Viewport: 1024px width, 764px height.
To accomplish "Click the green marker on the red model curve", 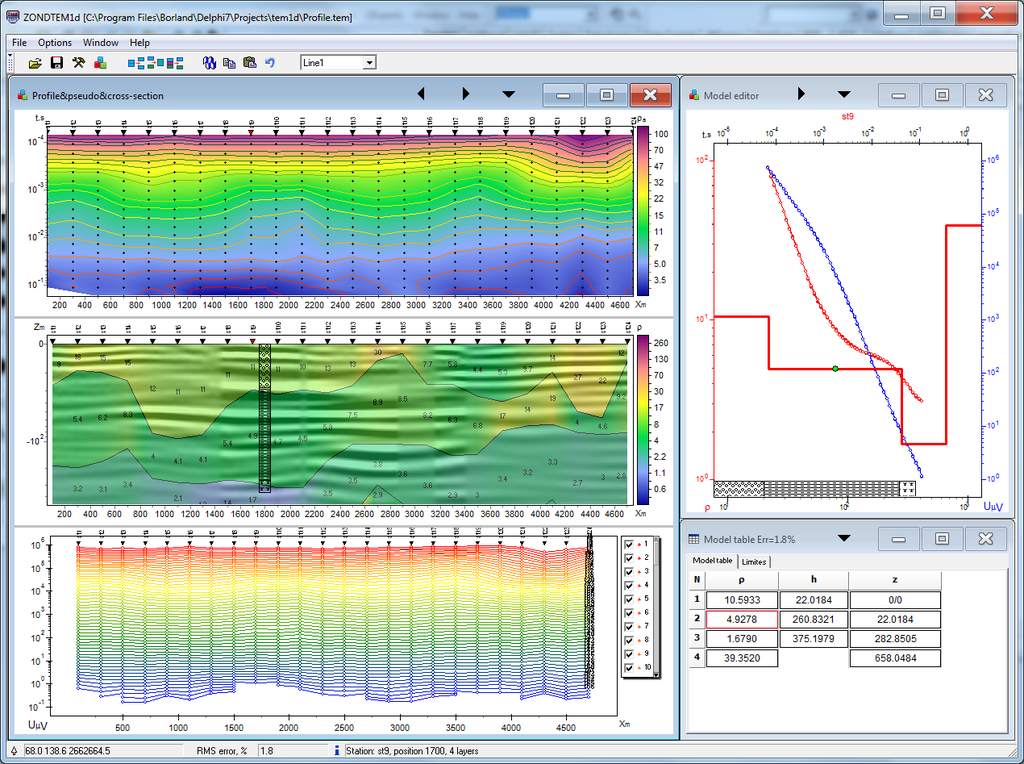I will 834,368.
